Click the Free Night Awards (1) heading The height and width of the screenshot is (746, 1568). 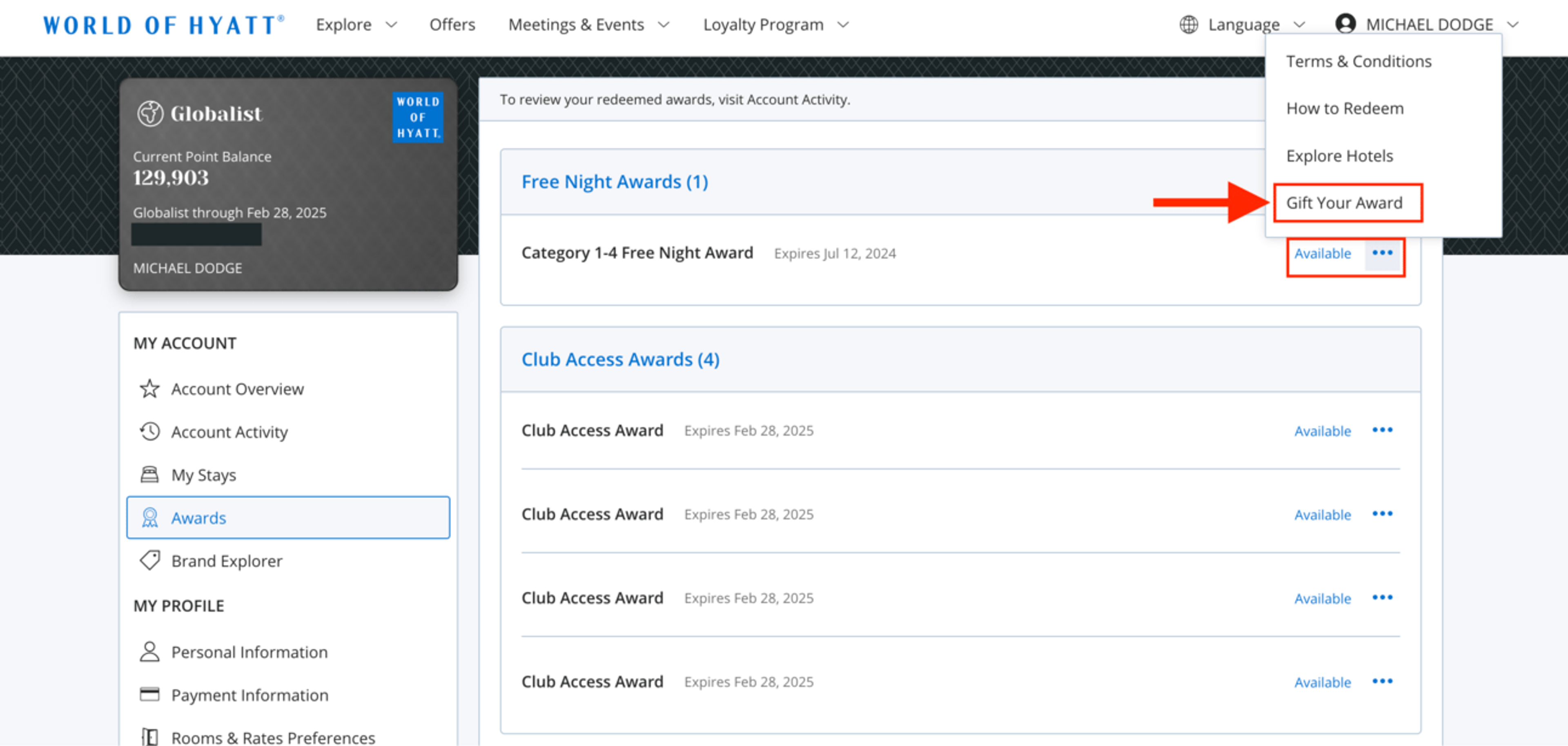click(615, 181)
